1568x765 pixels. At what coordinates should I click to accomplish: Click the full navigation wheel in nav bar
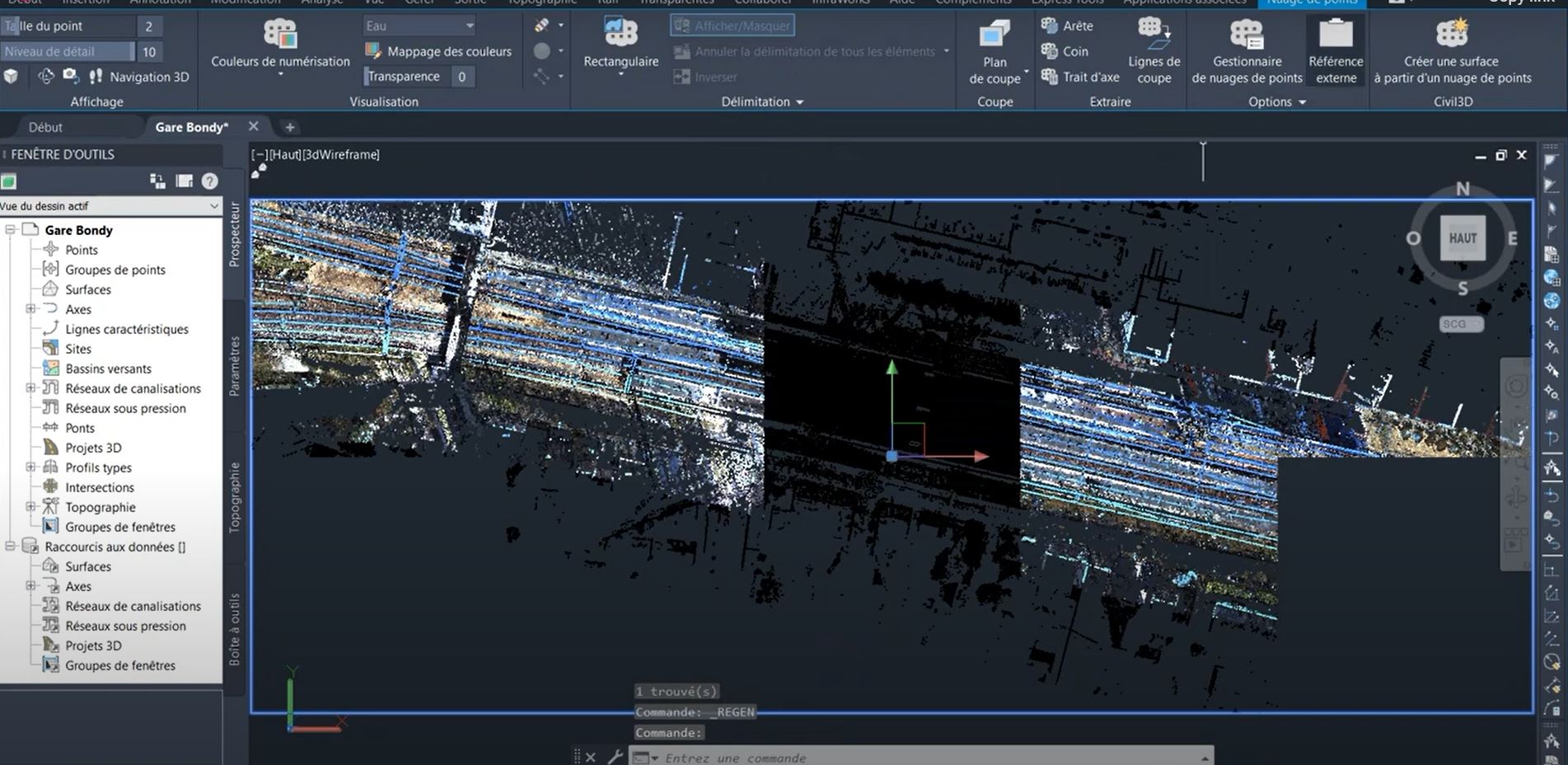[1516, 386]
